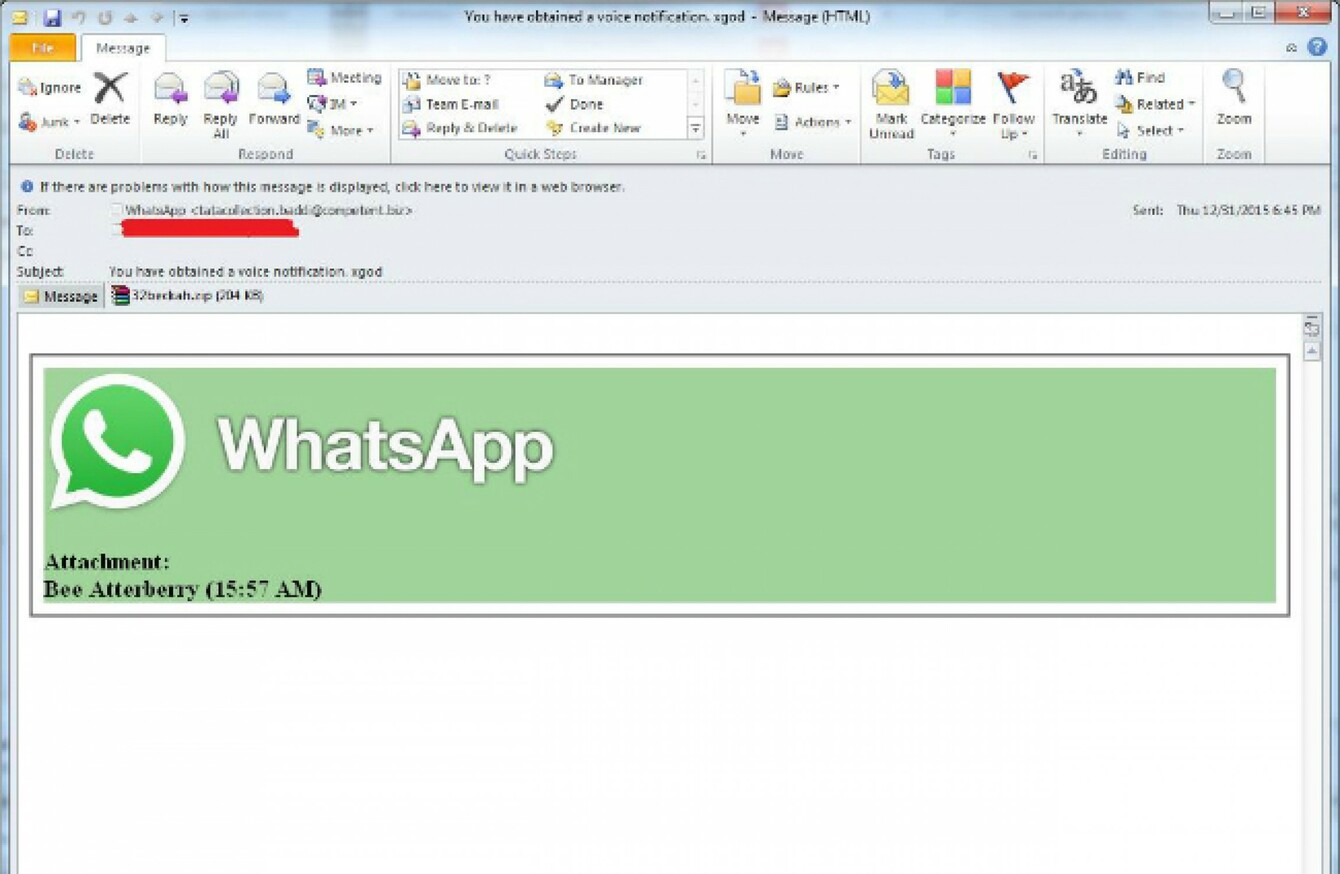Click the message pane scroll up arrow
This screenshot has height=874, width=1340.
coord(1312,351)
